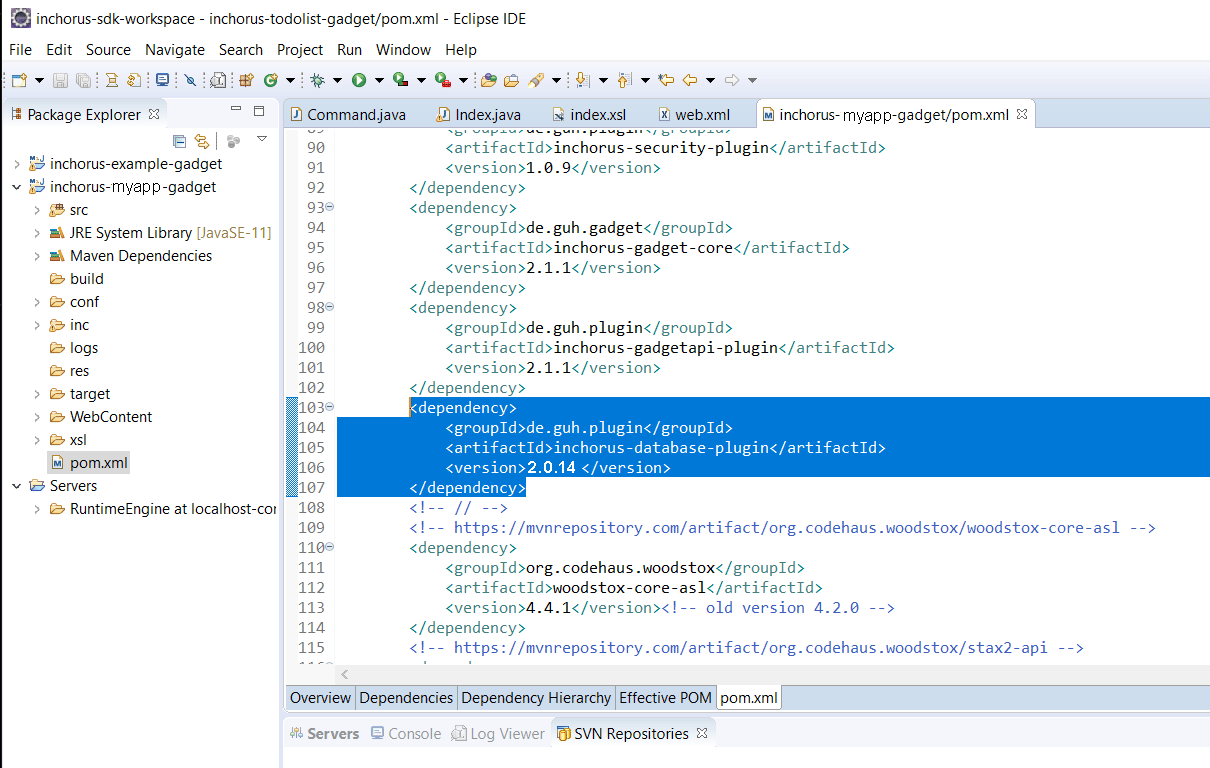Switch to the index.xsl editor tab
The image size is (1210, 768).
pyautogui.click(x=588, y=114)
